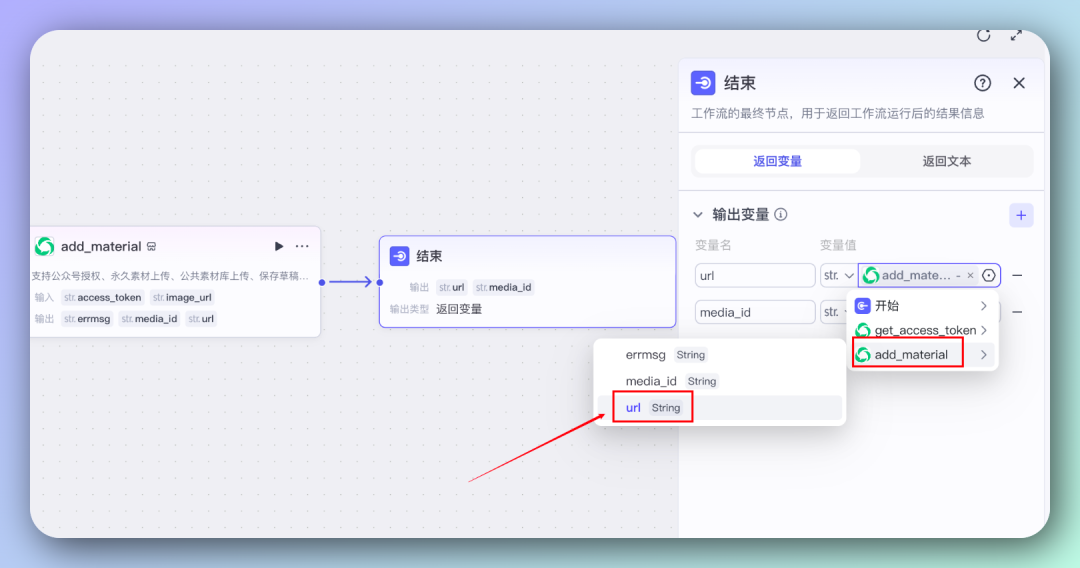Viewport: 1080px width, 568px height.
Task: Click the 结束 node input connector dot
Action: point(380,282)
